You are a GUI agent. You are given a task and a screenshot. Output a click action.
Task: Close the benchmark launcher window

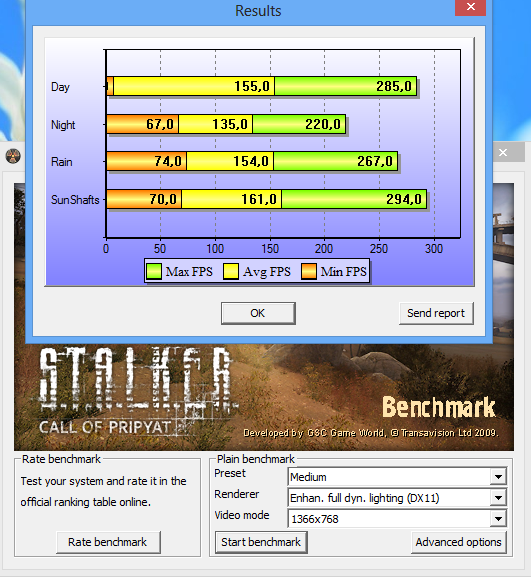click(503, 152)
